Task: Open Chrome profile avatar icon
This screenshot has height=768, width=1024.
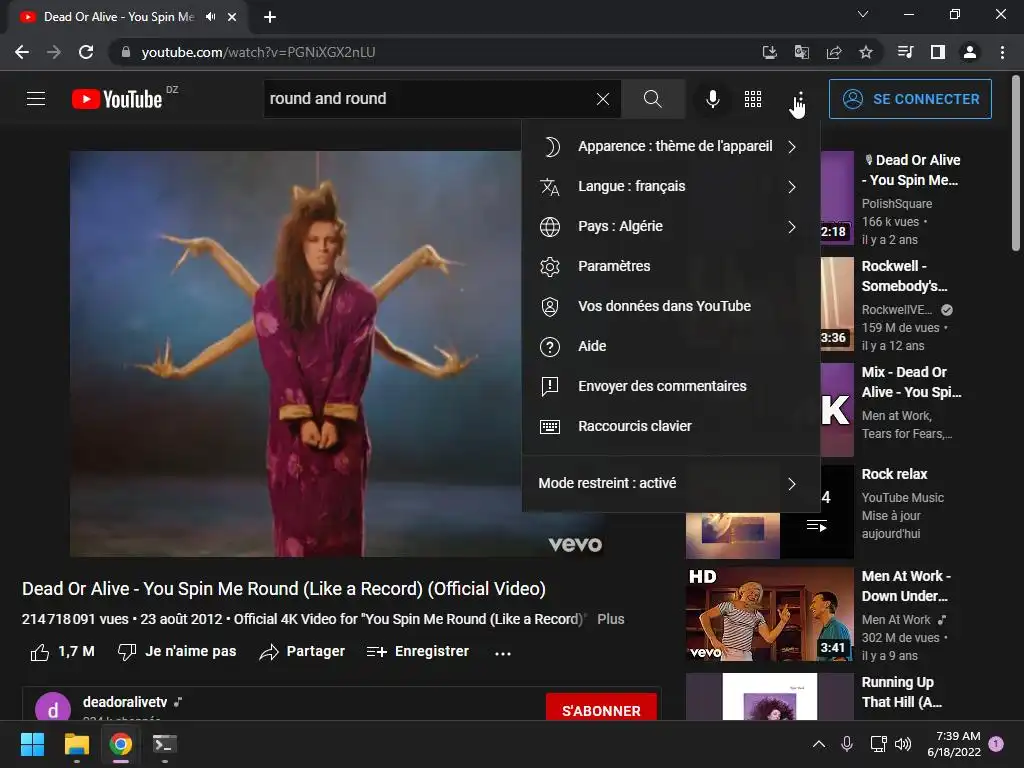Action: [970, 52]
